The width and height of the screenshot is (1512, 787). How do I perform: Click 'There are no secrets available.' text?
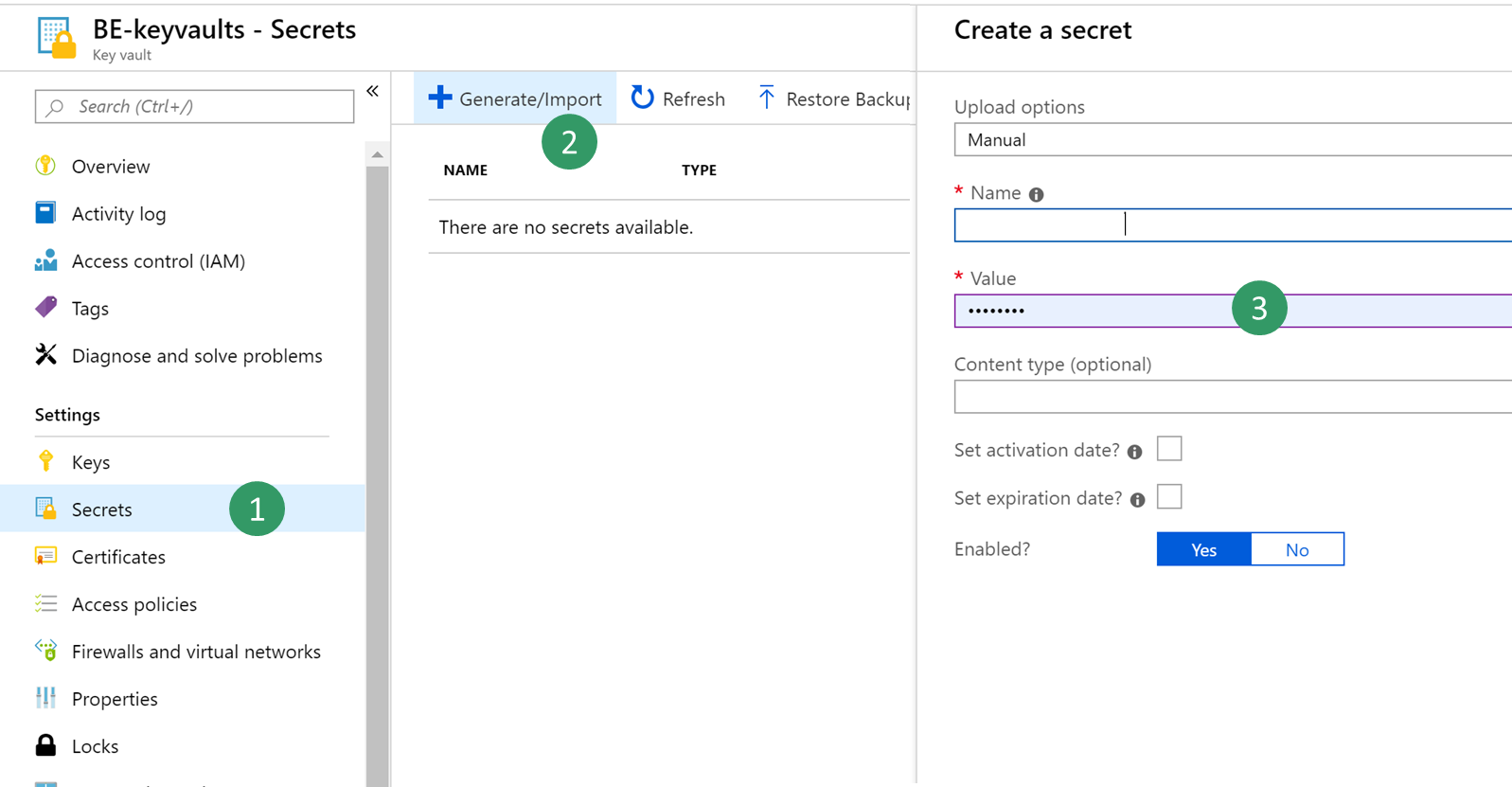(x=566, y=227)
